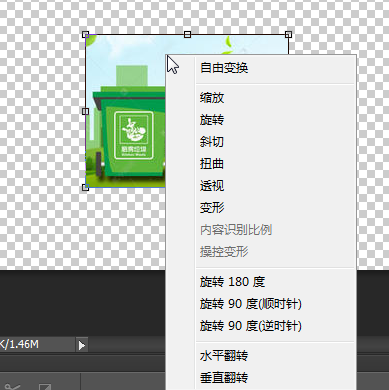
Task: Click the top-left transform handle
Action: coord(85,34)
